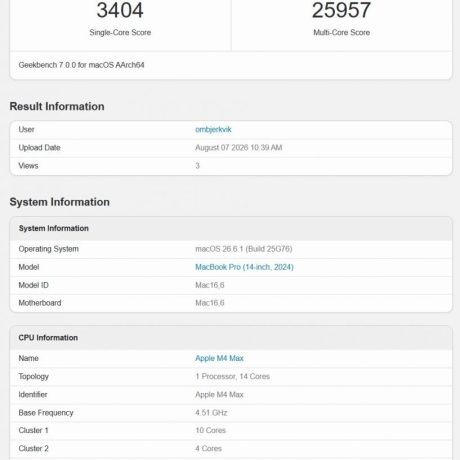Screen dimensions: 460x460
Task: Click the Views row label
Action: click(x=28, y=166)
